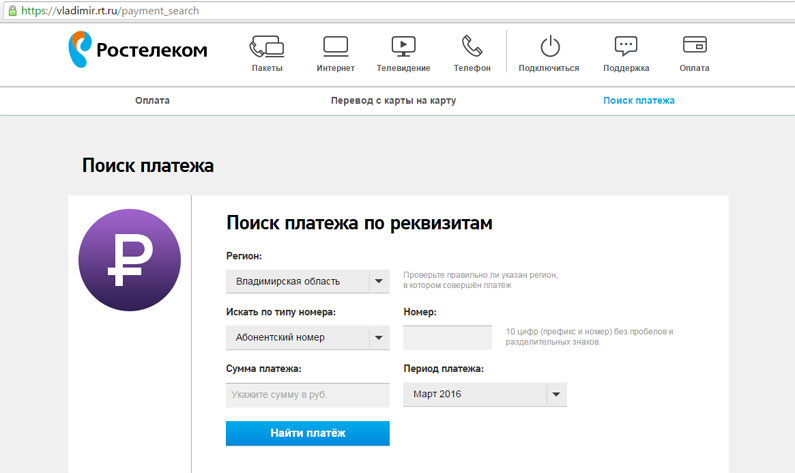Open the Абонентский номер type dropdown

coord(307,338)
